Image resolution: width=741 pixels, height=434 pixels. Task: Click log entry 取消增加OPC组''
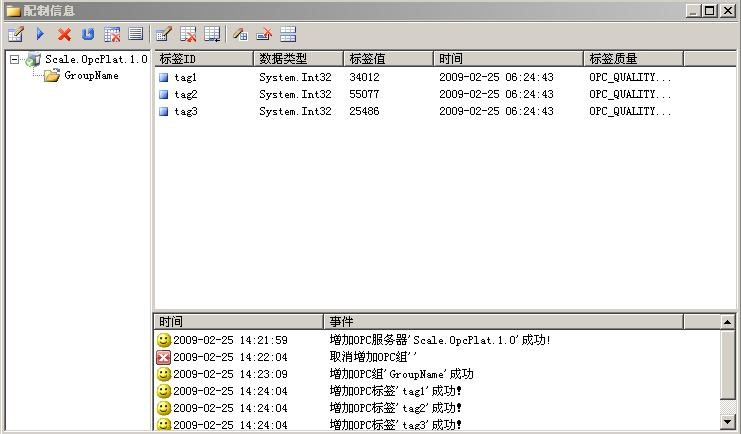tap(373, 357)
